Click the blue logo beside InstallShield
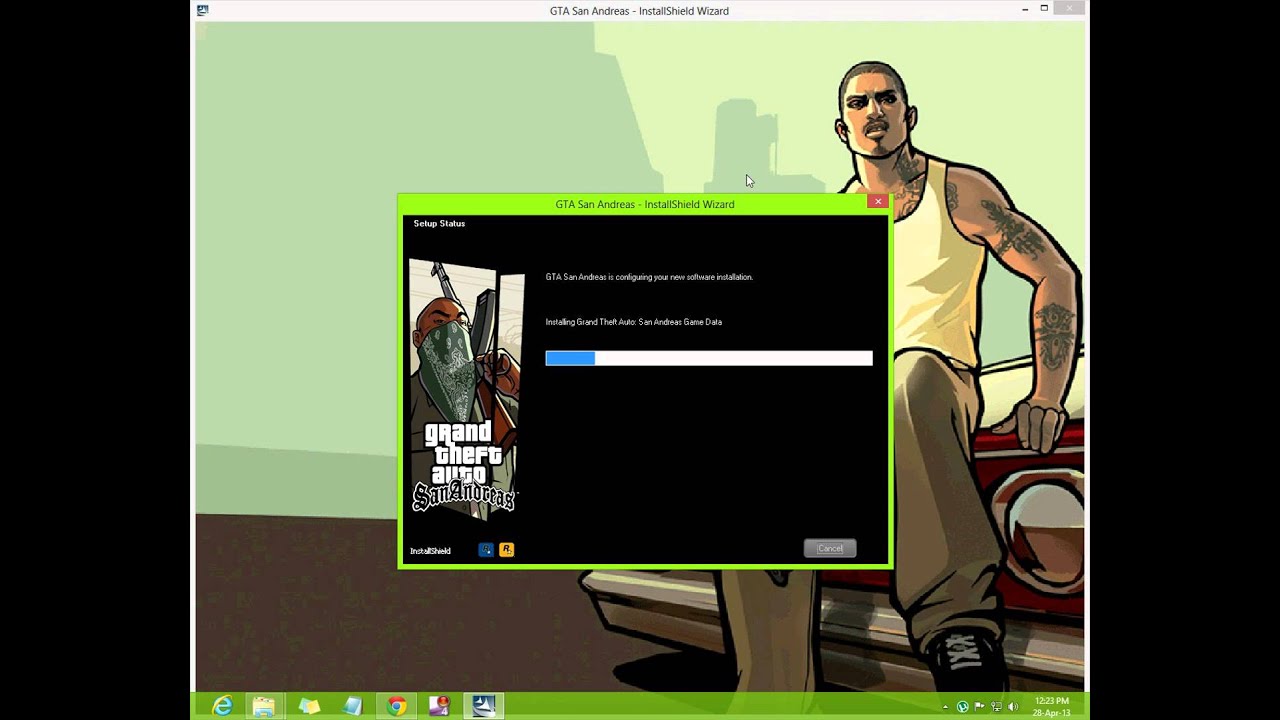The height and width of the screenshot is (720, 1280). pyautogui.click(x=486, y=550)
